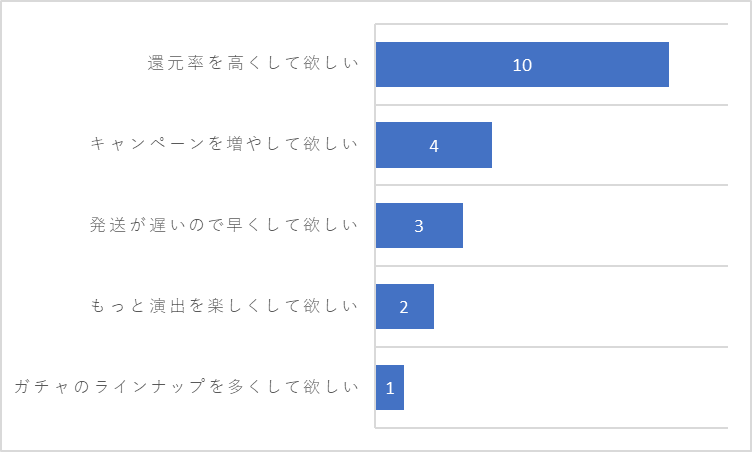Select category label ガチャのラインナップを多くして欲しい
The width and height of the screenshot is (752, 452).
click(187, 386)
